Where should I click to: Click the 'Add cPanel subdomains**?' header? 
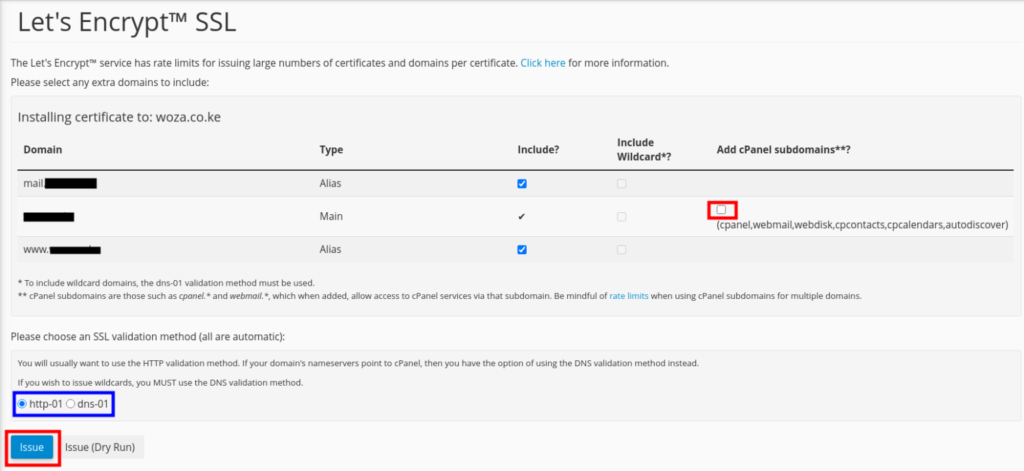[783, 150]
